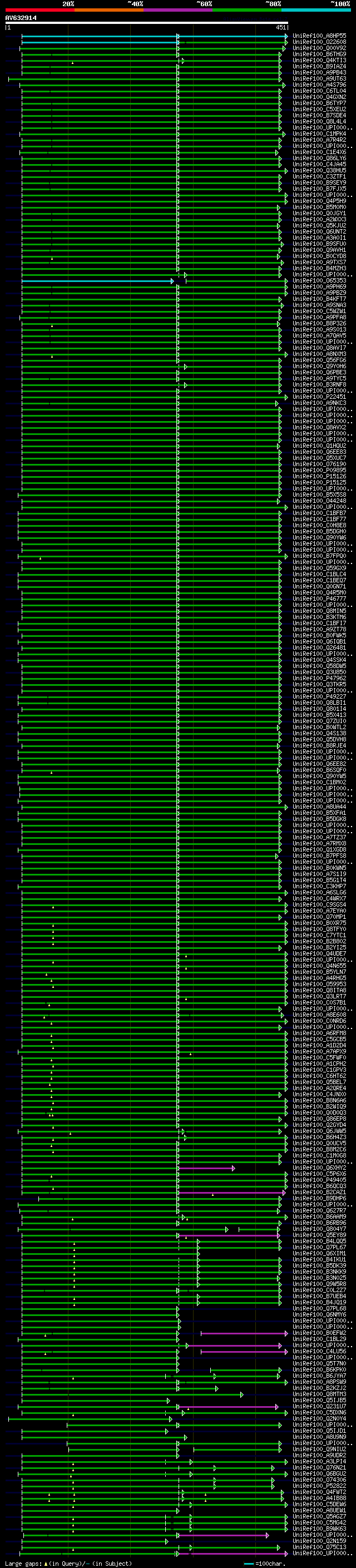
Task: Select label UniRef100_O65353
Action: pyautogui.click(x=319, y=280)
